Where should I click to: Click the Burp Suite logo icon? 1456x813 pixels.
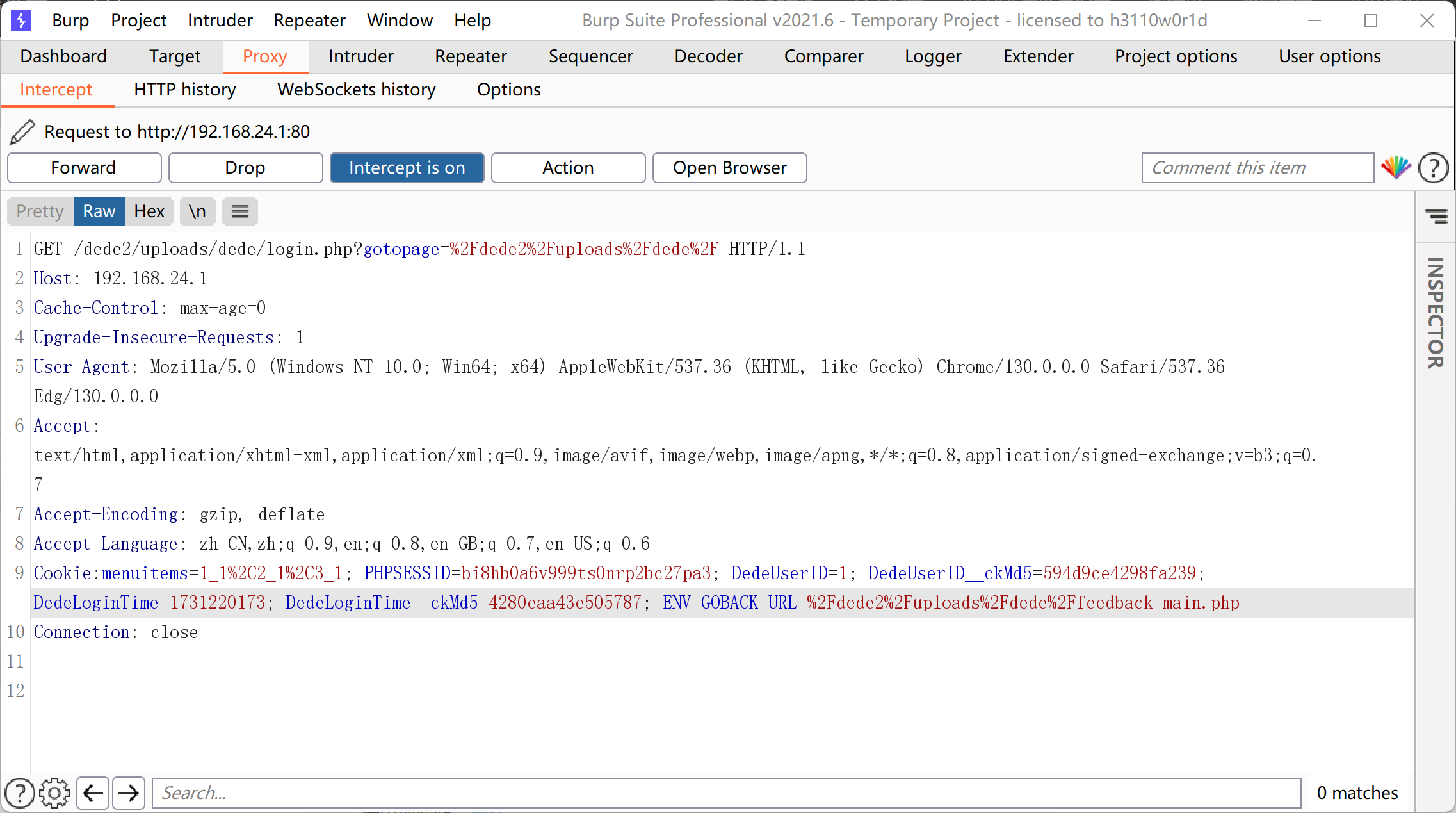pos(21,21)
